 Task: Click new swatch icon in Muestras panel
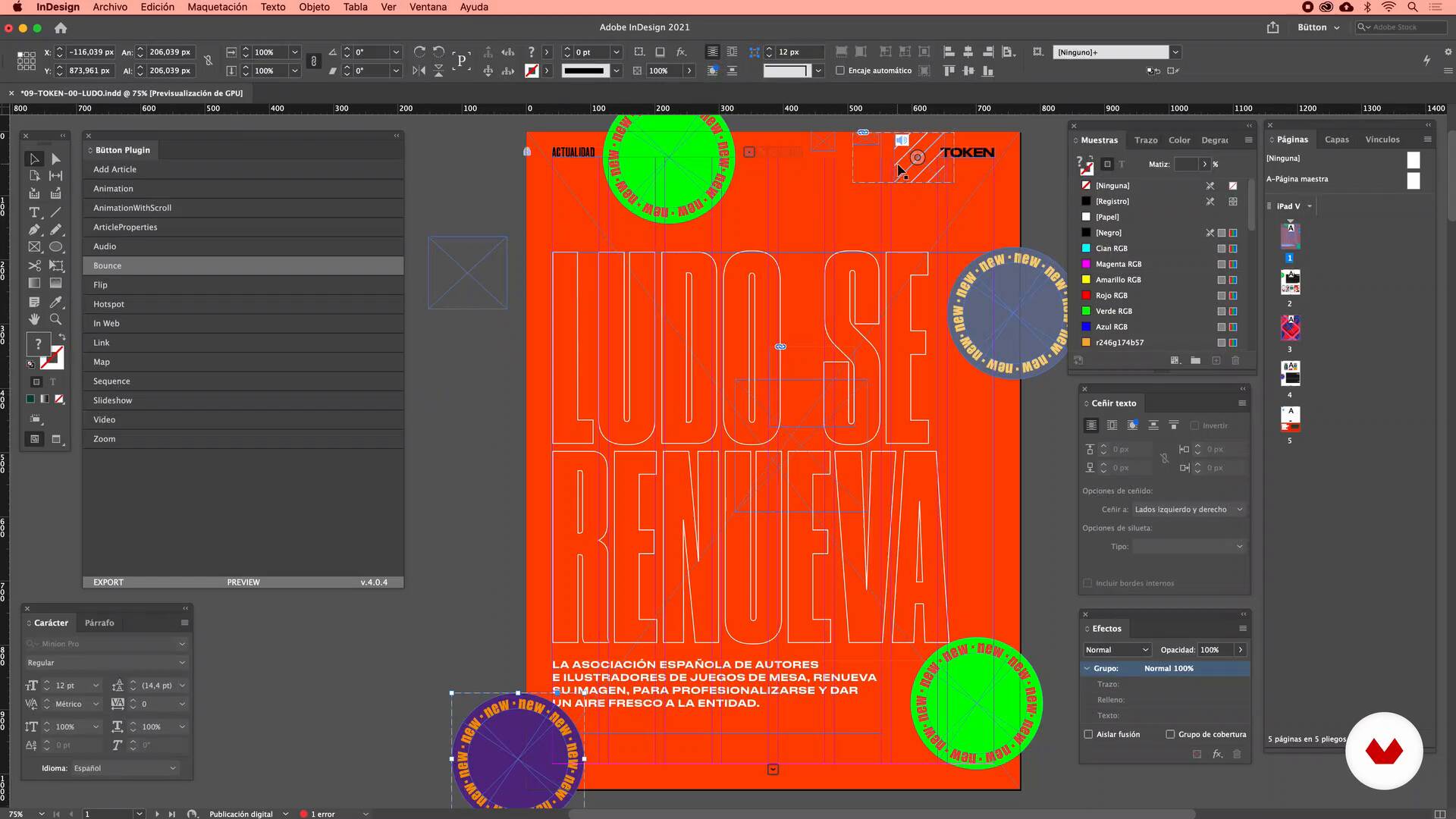(1216, 361)
